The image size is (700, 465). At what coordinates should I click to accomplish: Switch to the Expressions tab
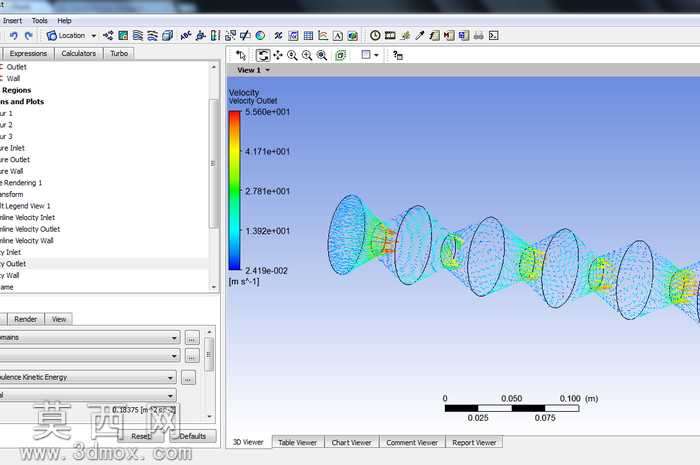point(28,54)
